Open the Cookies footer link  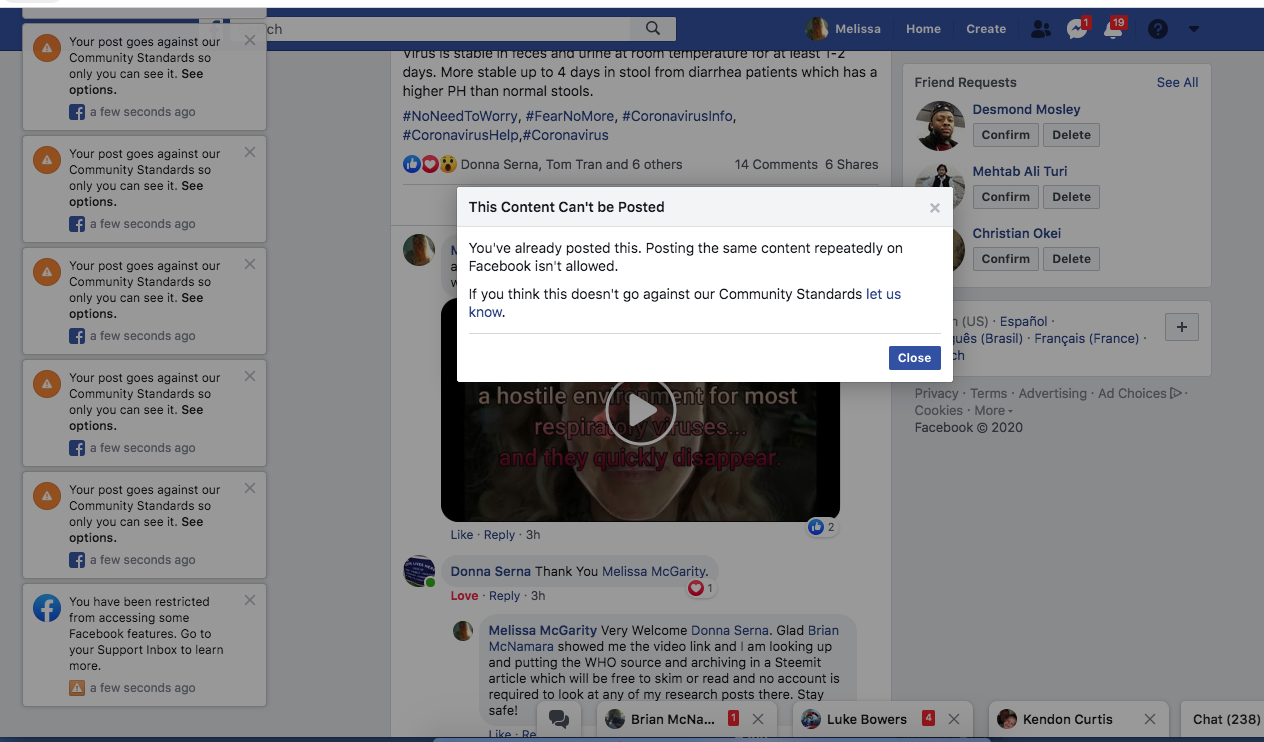coord(939,410)
